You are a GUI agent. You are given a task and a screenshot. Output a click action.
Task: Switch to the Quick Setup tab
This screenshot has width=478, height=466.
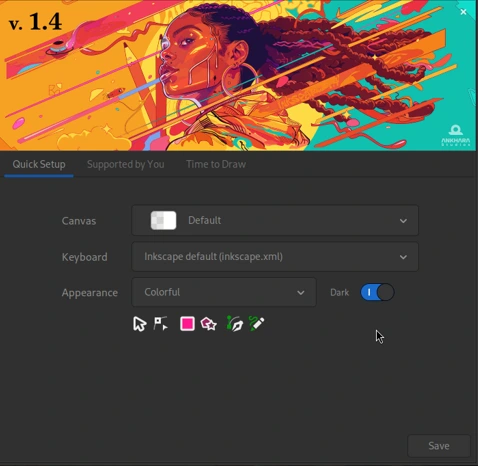pos(39,164)
